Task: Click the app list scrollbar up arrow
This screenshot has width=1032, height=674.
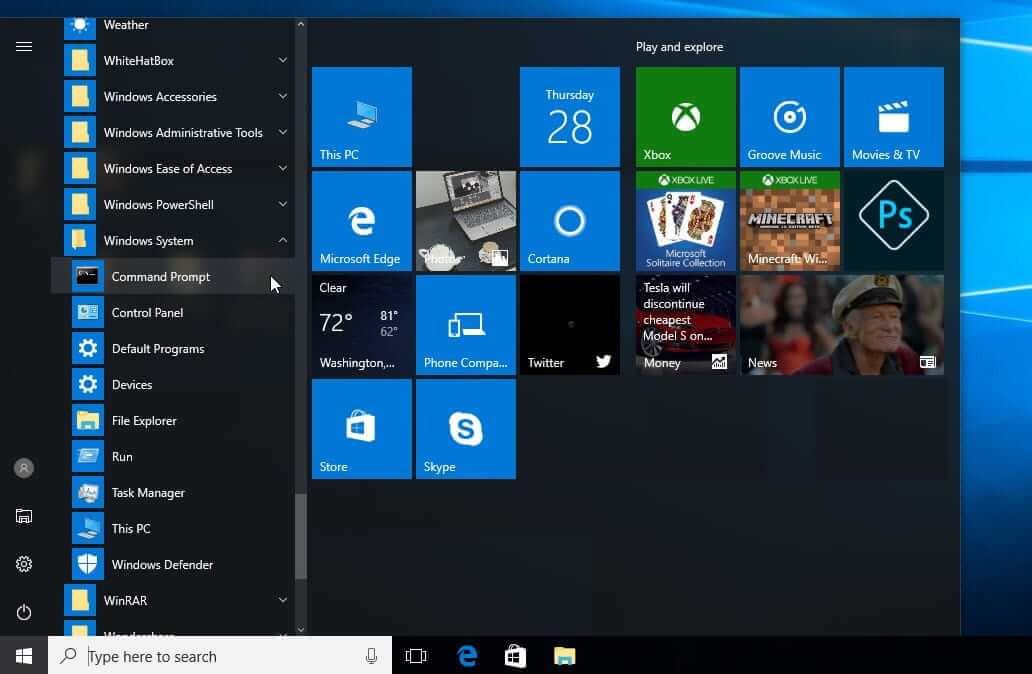Action: point(301,24)
